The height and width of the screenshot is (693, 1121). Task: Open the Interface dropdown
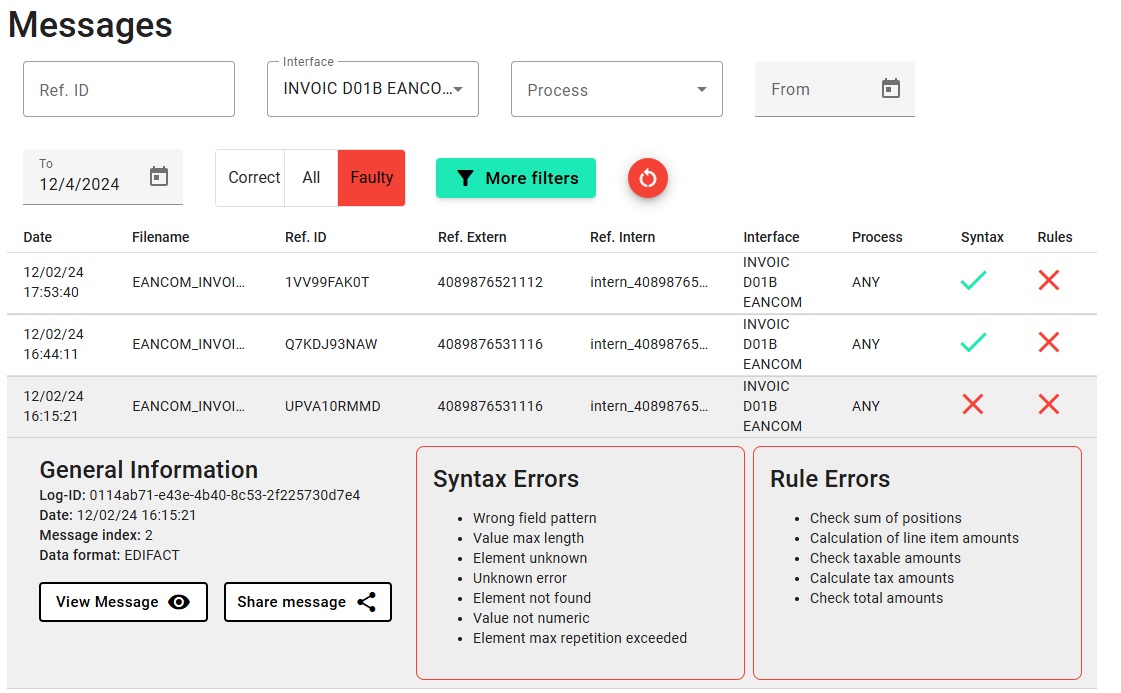[x=372, y=89]
